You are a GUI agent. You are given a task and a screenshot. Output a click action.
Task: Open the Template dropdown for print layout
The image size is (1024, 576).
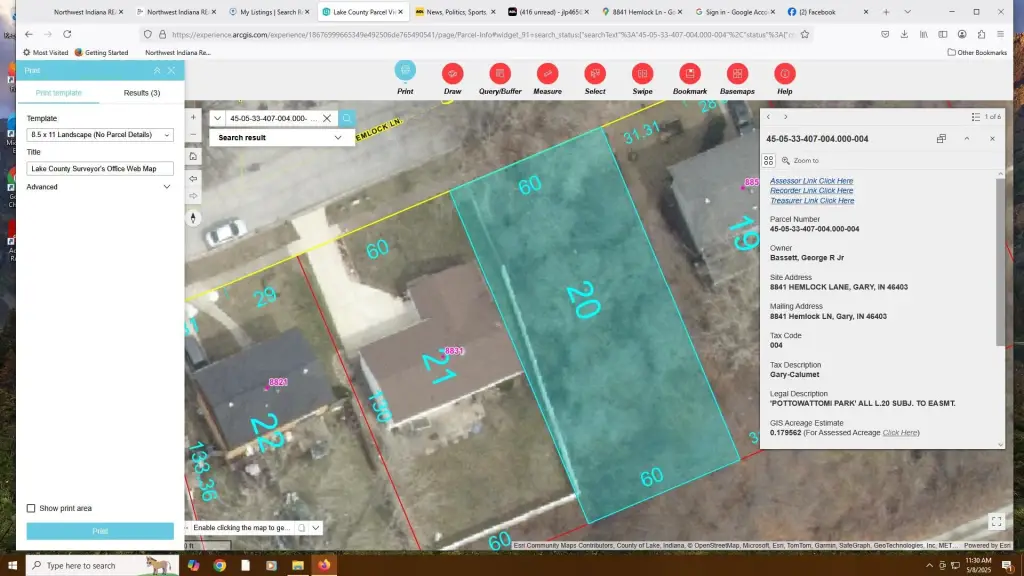coord(100,135)
